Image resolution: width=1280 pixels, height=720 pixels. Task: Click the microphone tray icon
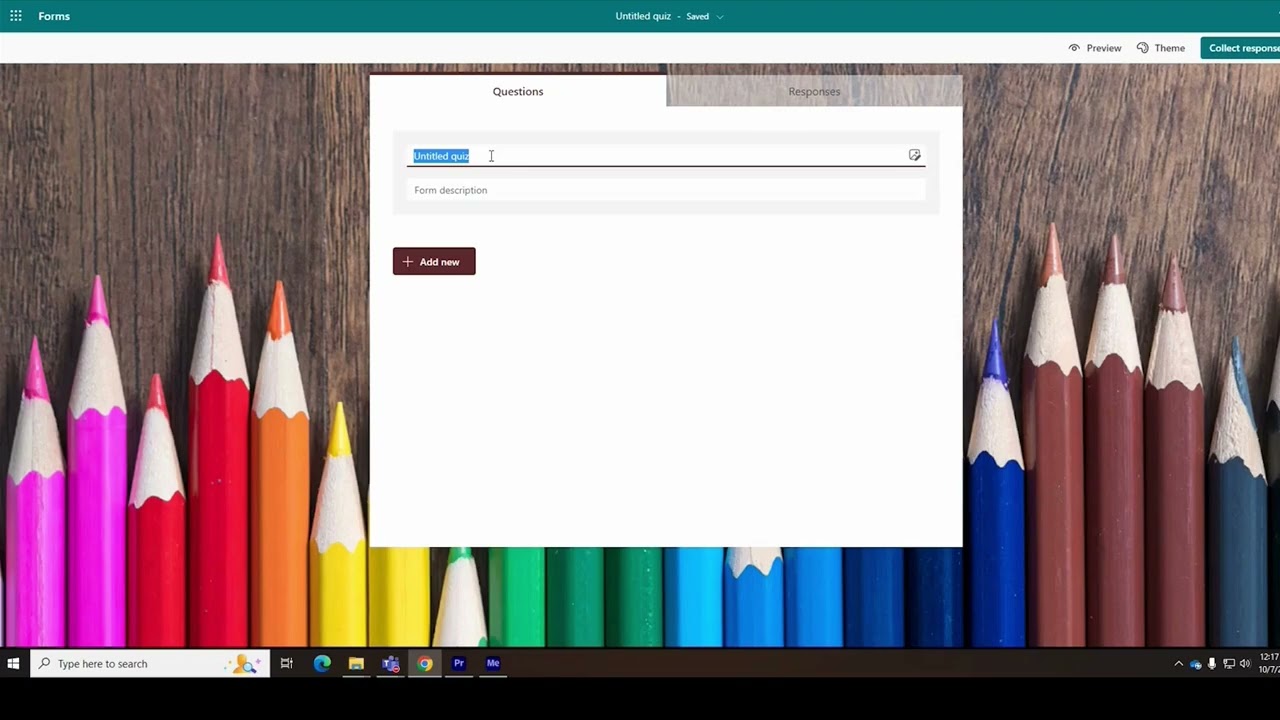tap(1212, 663)
